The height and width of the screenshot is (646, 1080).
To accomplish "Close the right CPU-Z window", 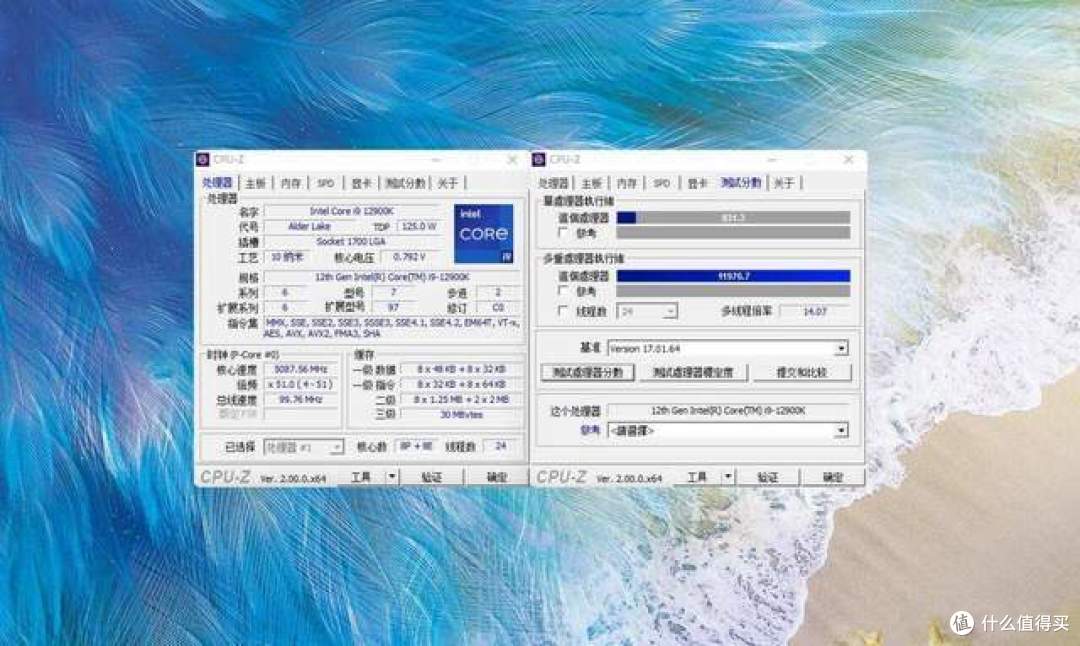I will (x=849, y=160).
